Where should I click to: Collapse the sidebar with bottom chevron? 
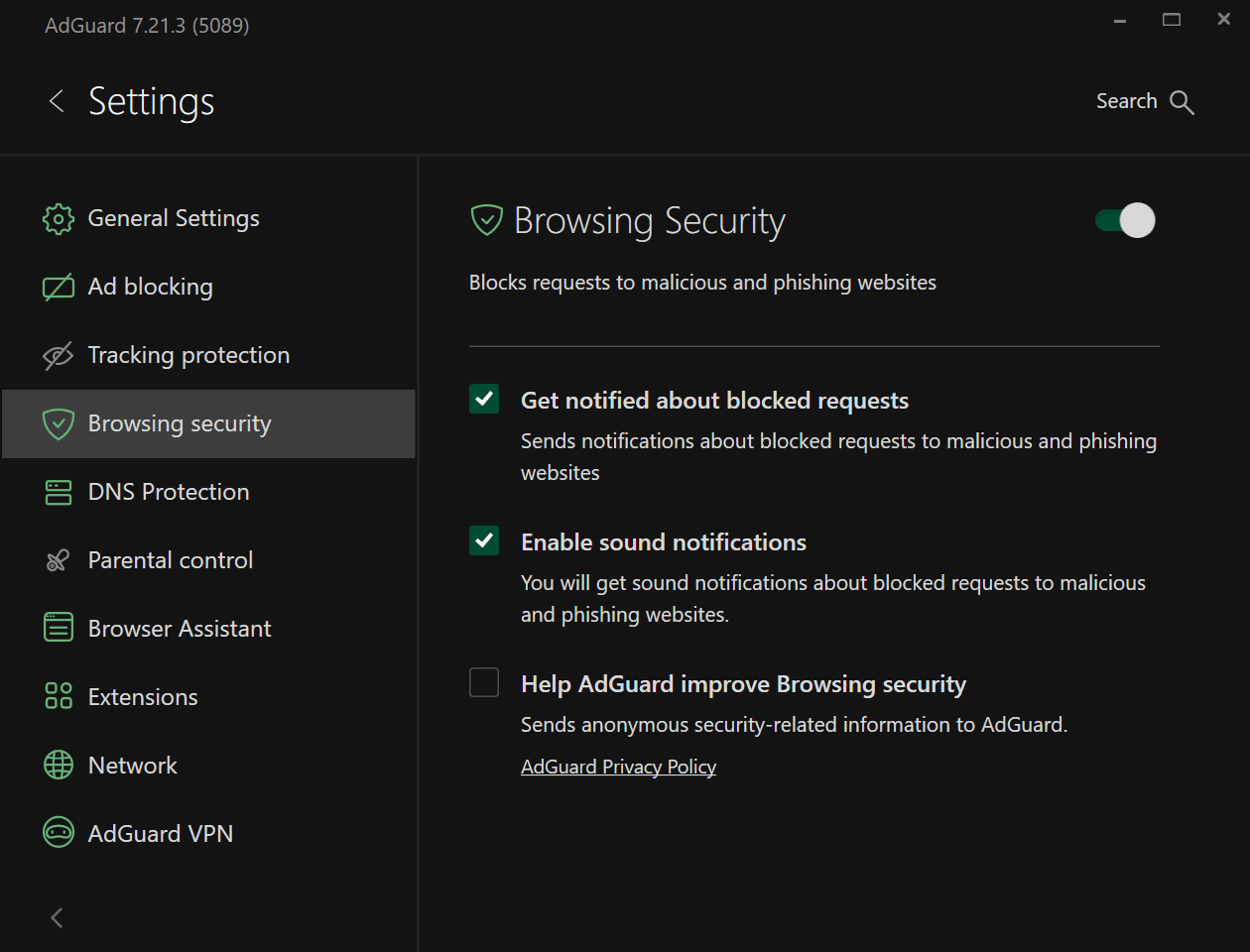pos(57,918)
